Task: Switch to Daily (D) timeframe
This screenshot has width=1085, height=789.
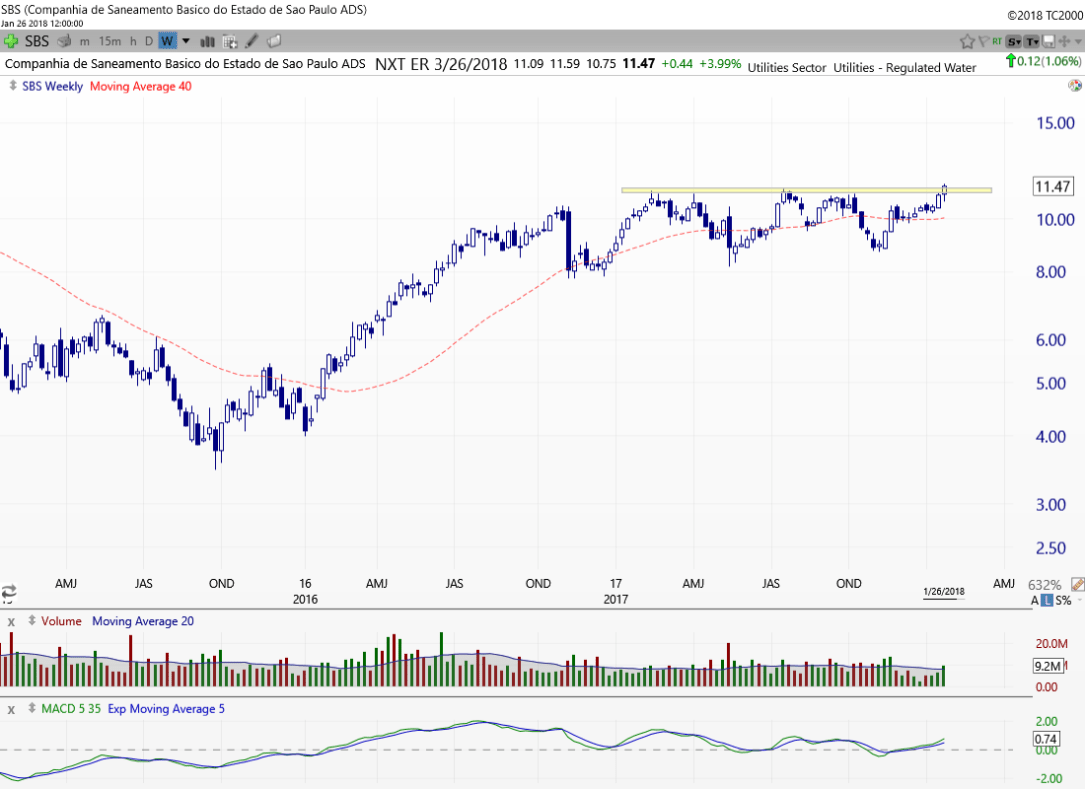Action: (148, 41)
